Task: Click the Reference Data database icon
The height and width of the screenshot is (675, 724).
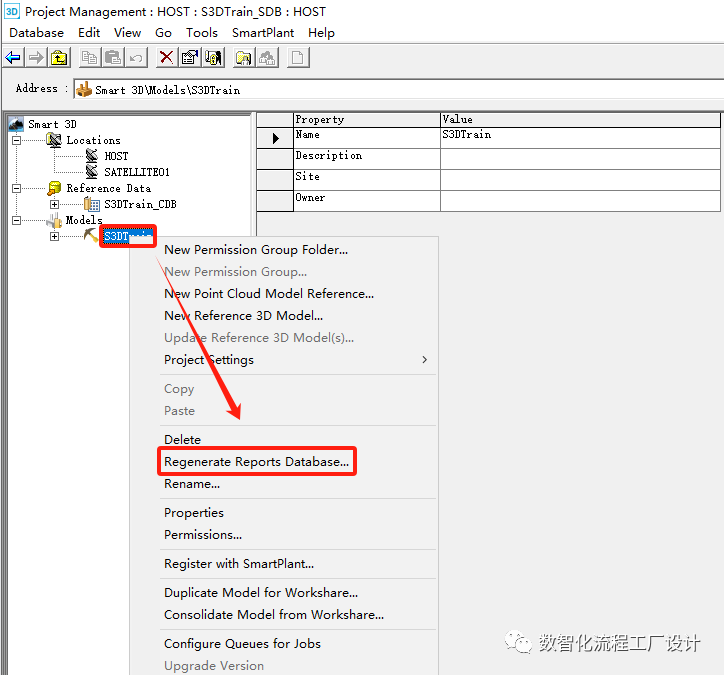Action: pos(54,188)
